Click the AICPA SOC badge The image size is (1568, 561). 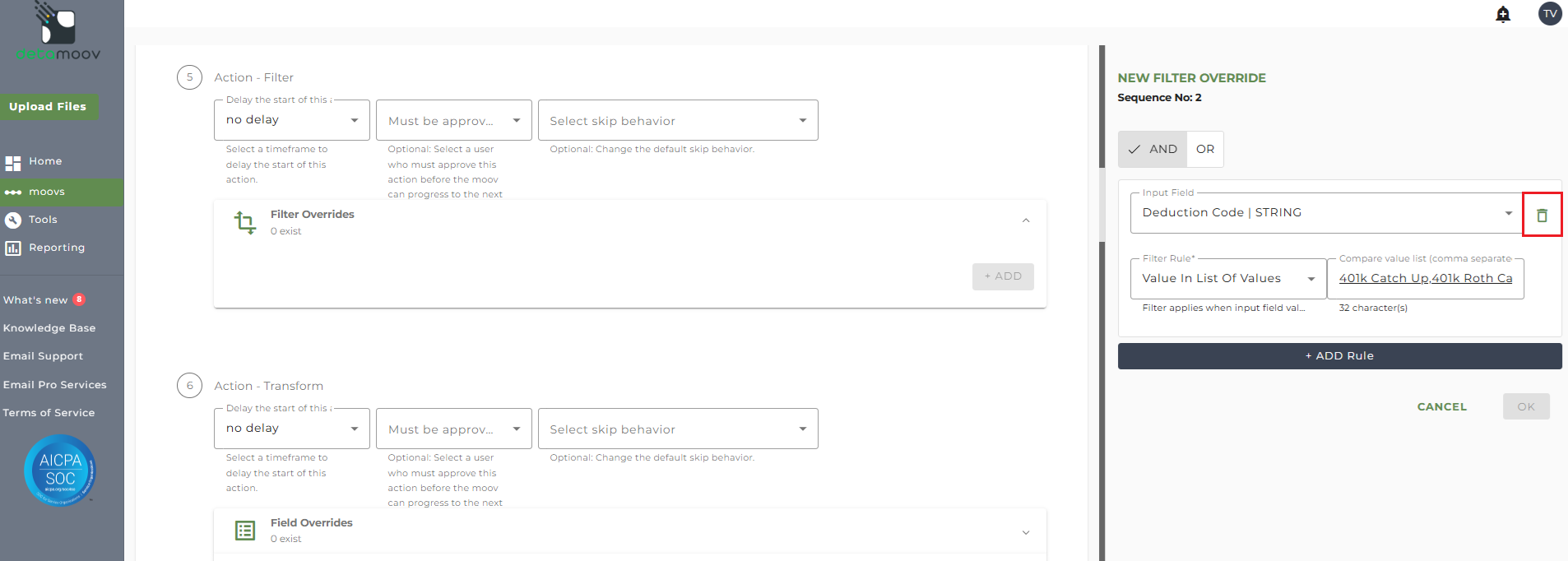point(60,470)
